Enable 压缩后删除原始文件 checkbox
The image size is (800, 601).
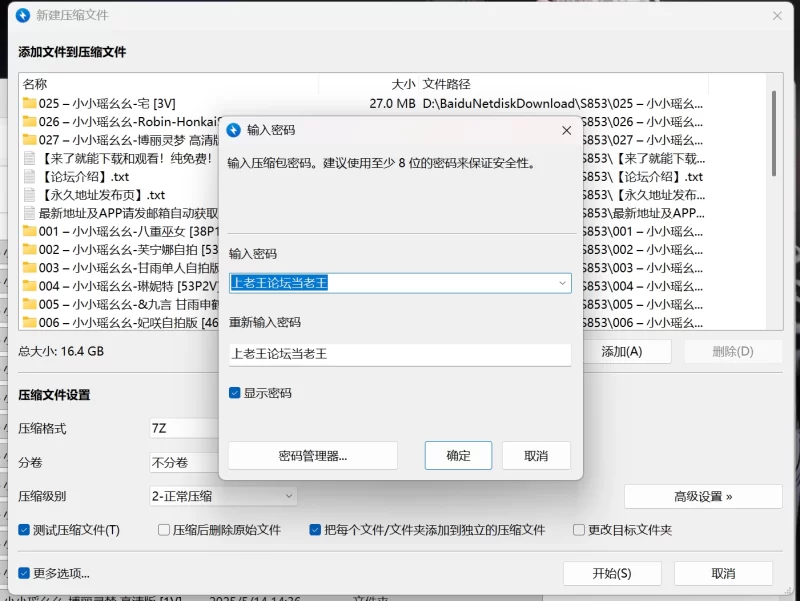[164, 530]
